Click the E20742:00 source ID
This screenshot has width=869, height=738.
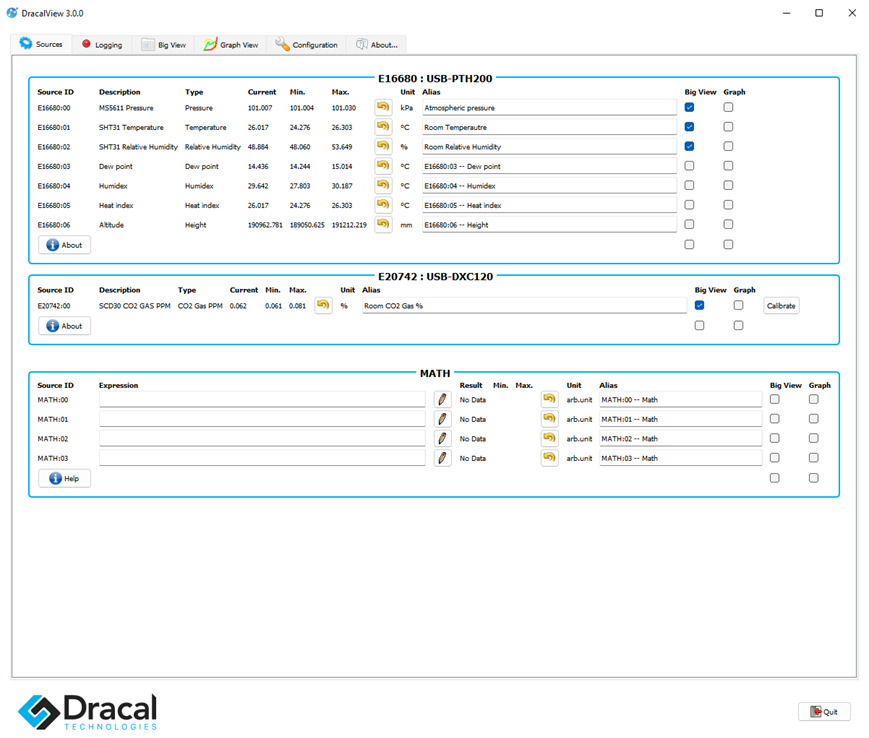click(54, 306)
